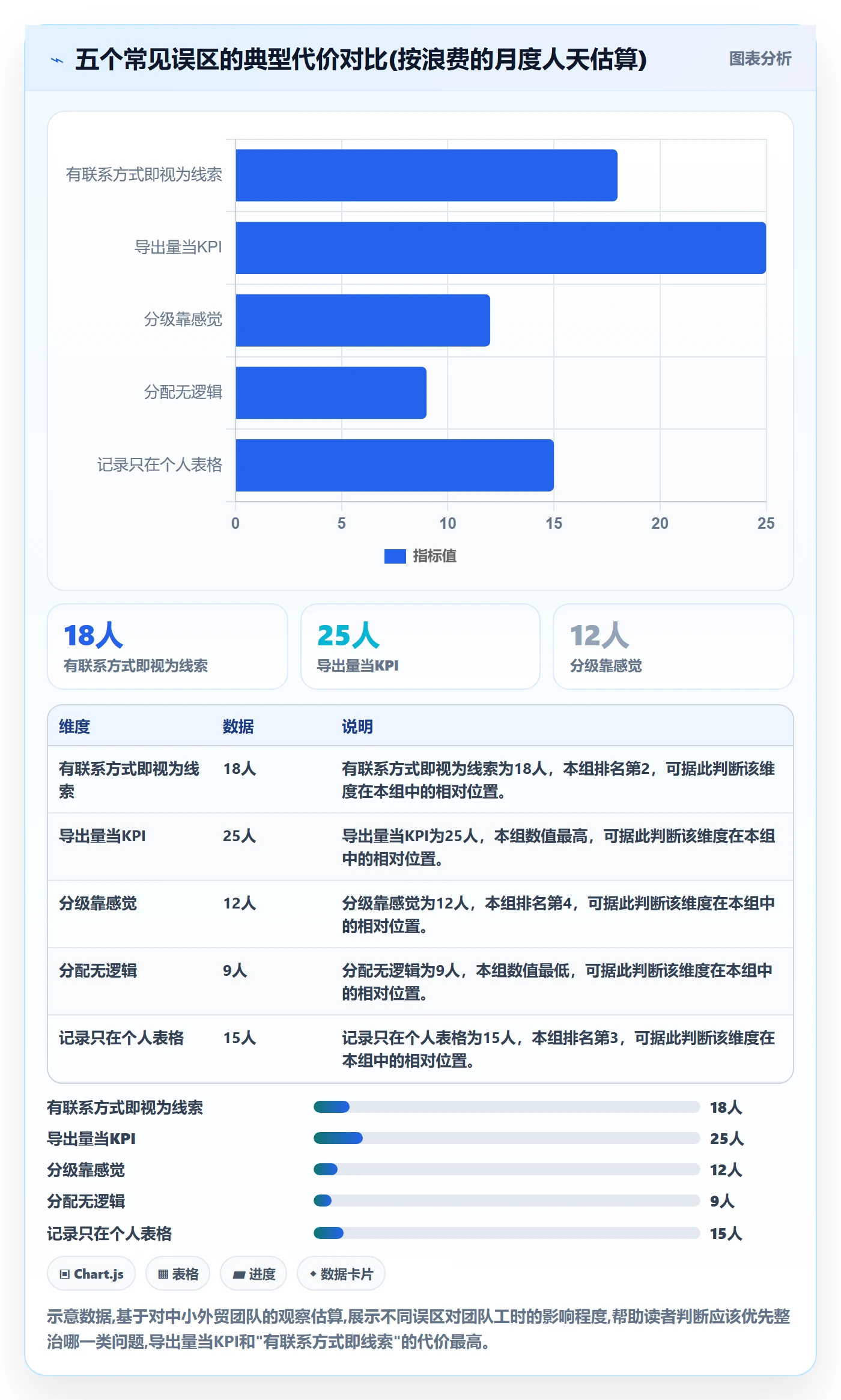Click the grid icon in 表格 chip
The width and height of the screenshot is (841, 1400).
[x=163, y=1274]
